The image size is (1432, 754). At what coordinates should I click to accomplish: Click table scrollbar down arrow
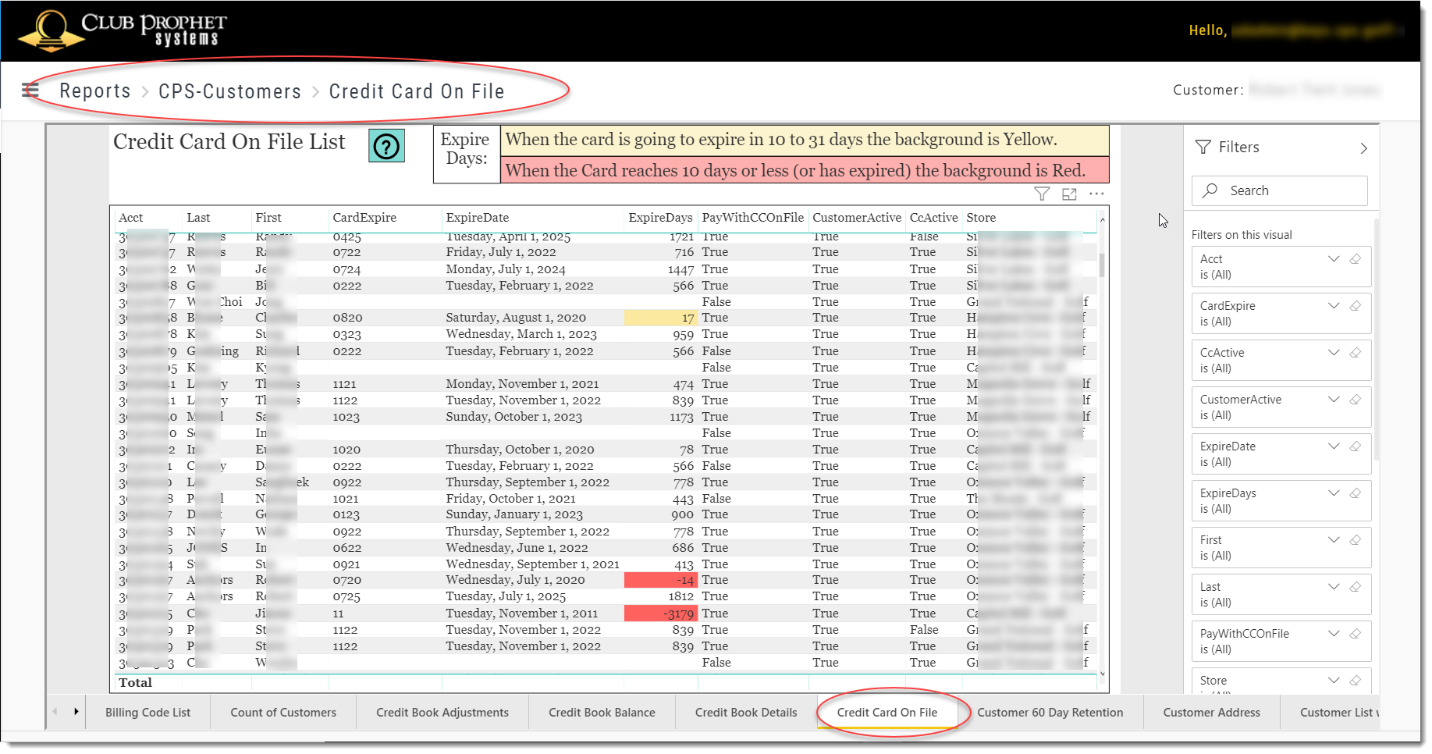[1102, 675]
